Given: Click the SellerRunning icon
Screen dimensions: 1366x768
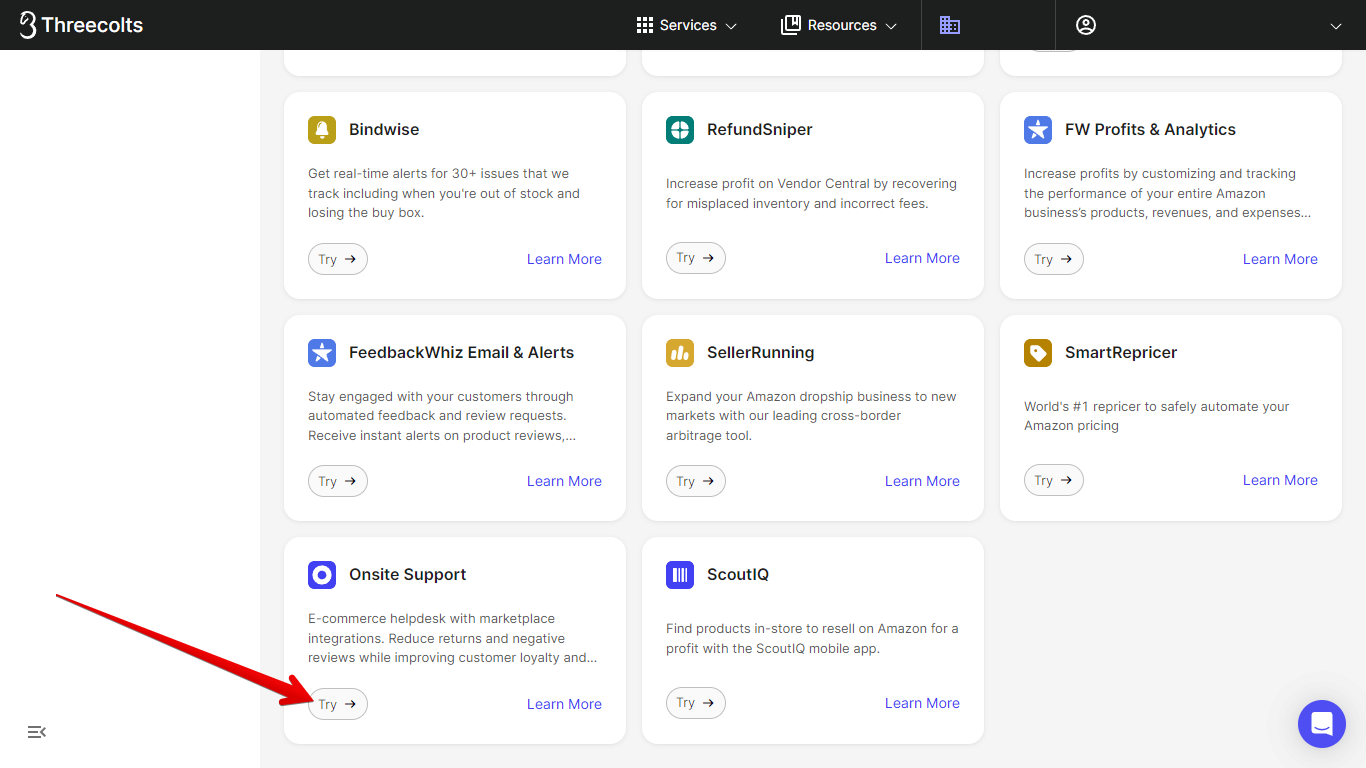Looking at the screenshot, I should [680, 353].
